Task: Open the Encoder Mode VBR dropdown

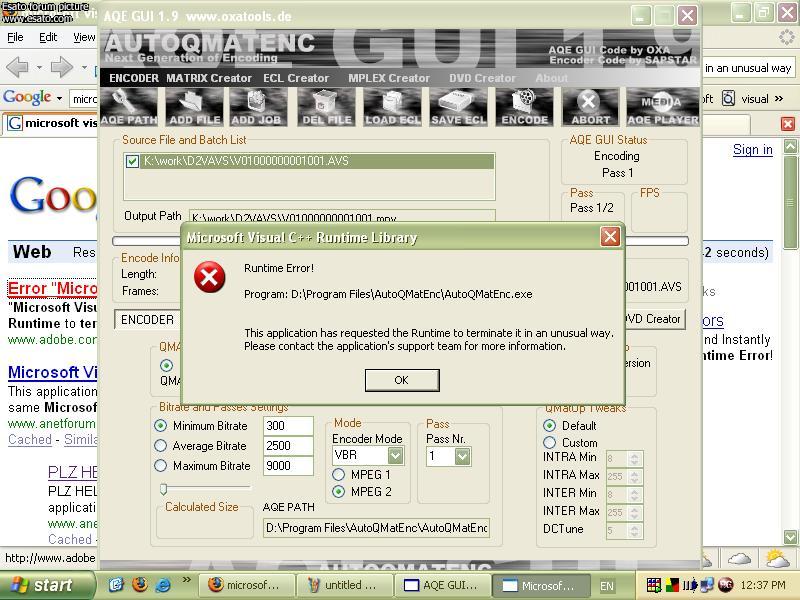Action: (x=395, y=455)
